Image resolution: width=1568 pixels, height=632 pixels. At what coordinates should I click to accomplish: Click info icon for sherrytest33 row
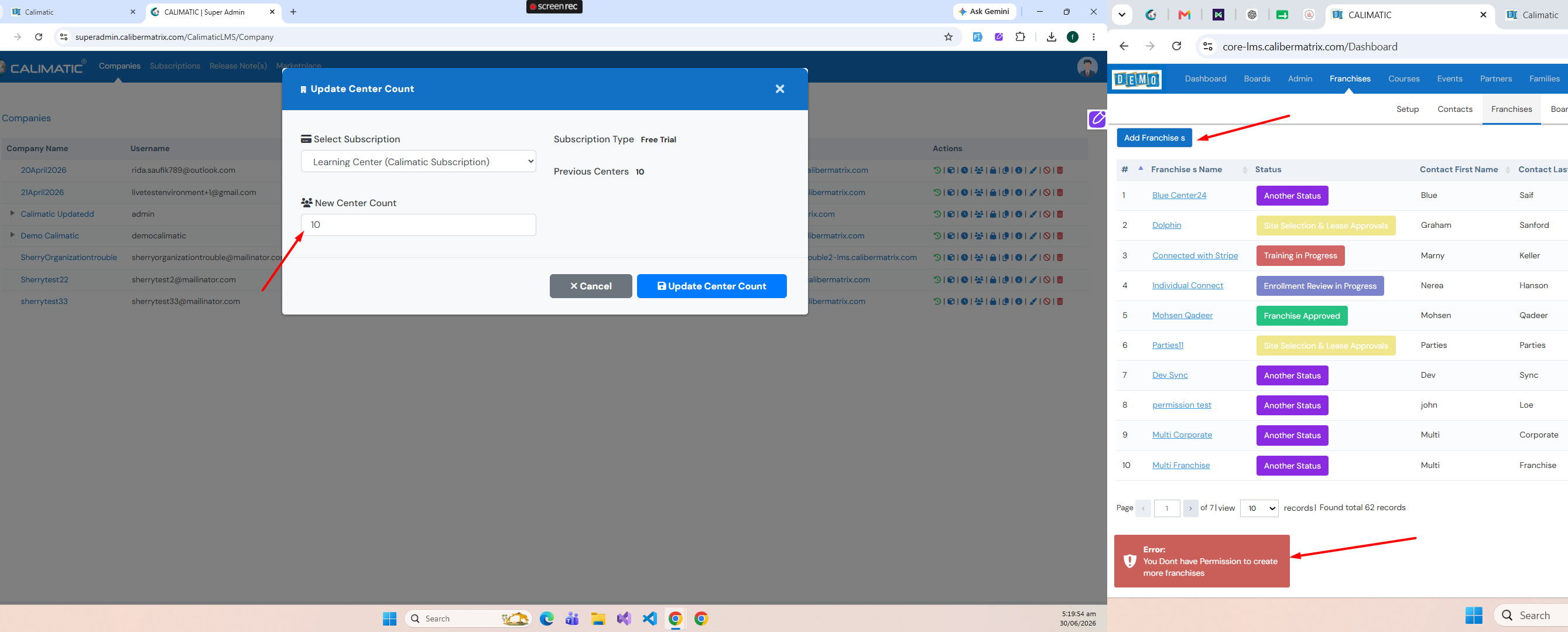(1019, 302)
